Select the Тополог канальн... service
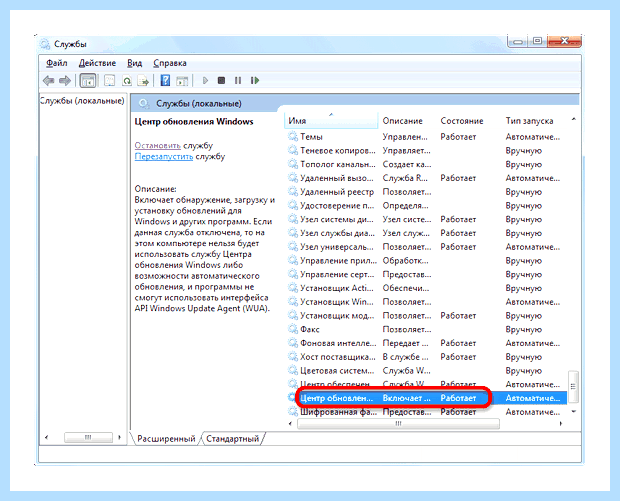This screenshot has height=501, width=620. 426,164
